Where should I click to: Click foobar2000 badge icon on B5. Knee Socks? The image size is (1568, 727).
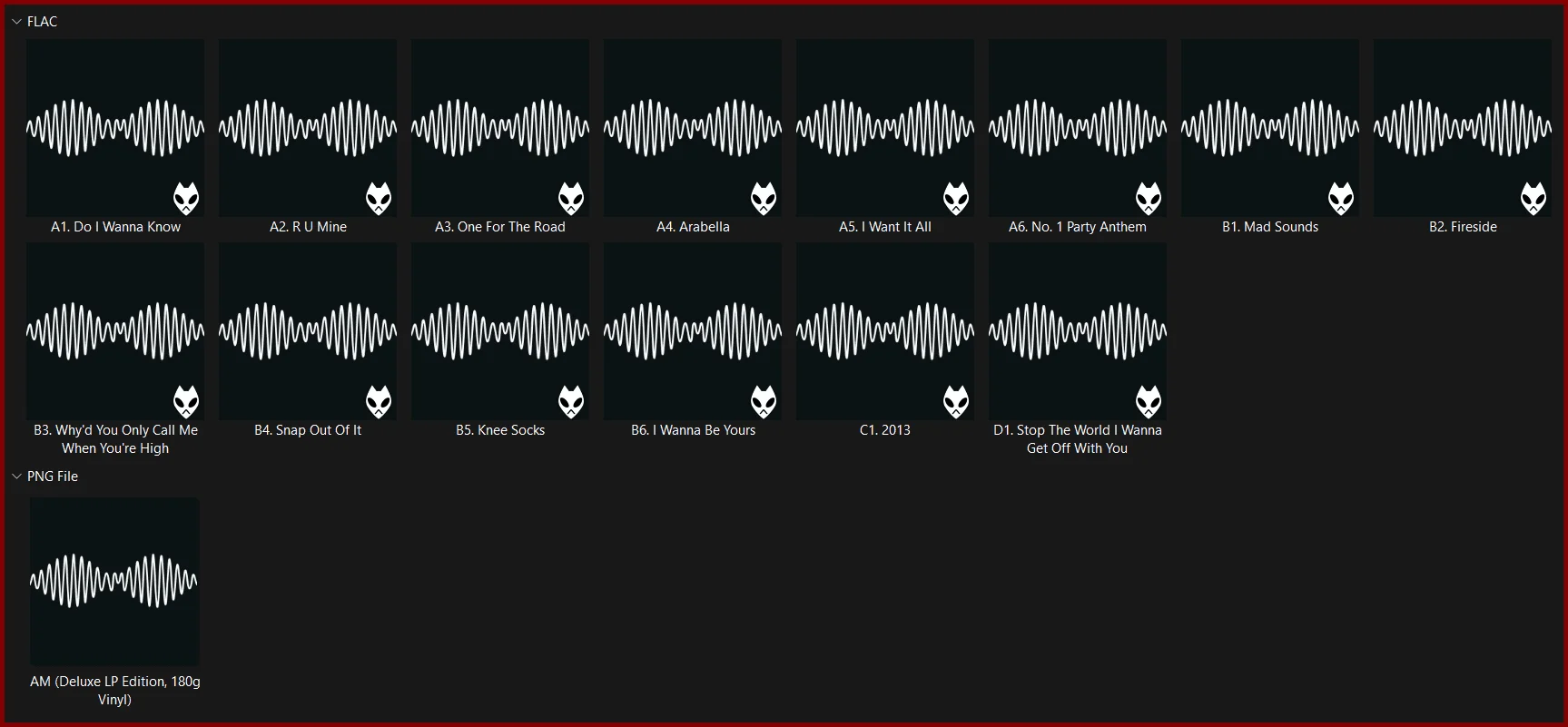tap(571, 401)
